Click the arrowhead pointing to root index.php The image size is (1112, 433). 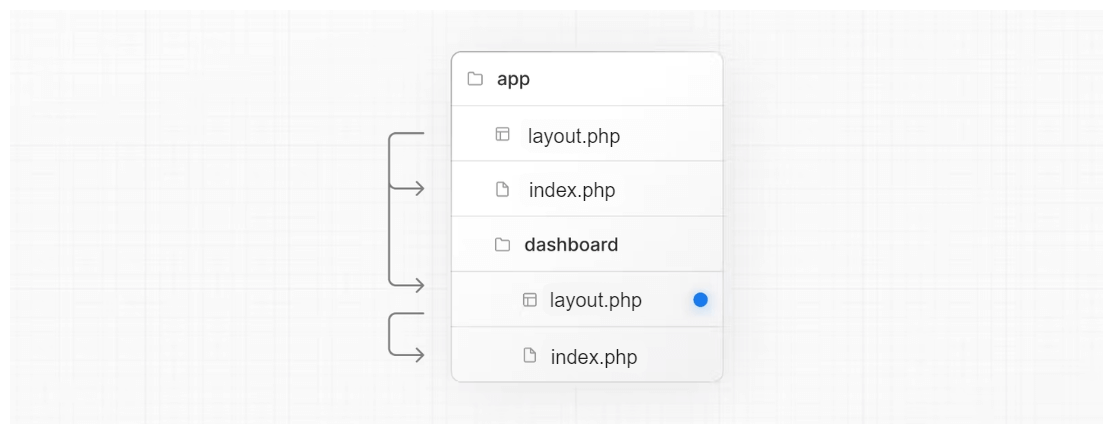click(420, 188)
